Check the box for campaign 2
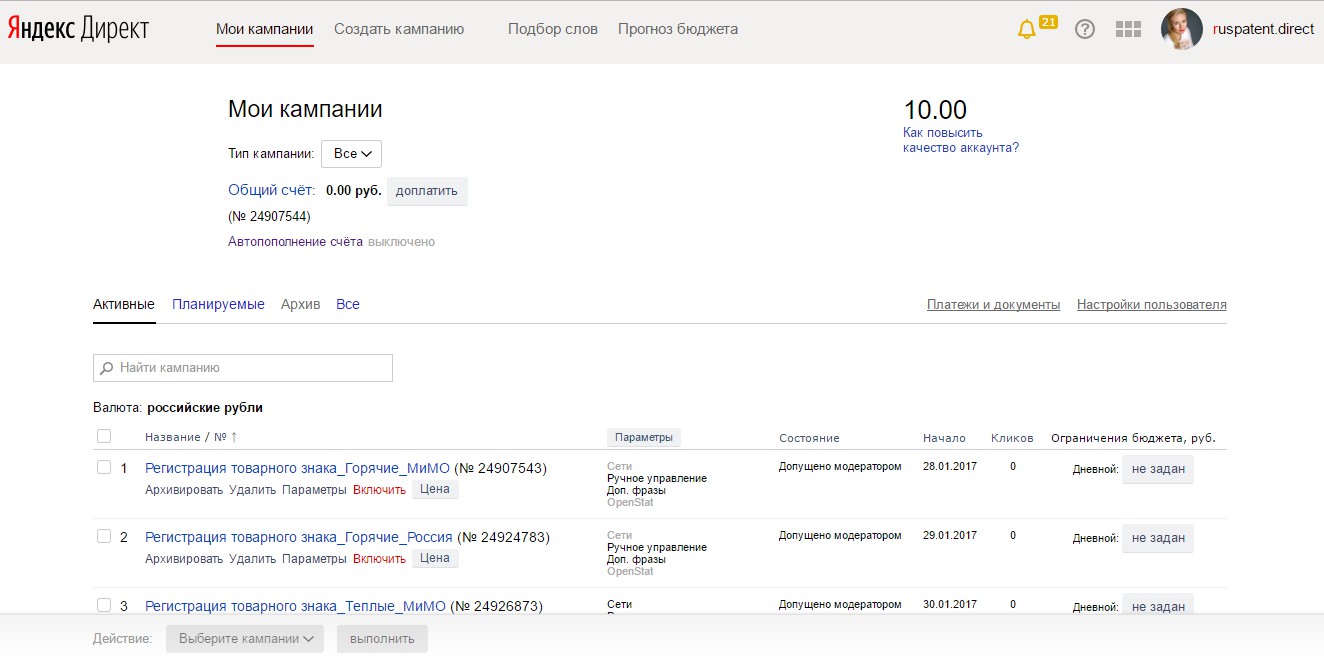The image size is (1324, 662). click(104, 536)
